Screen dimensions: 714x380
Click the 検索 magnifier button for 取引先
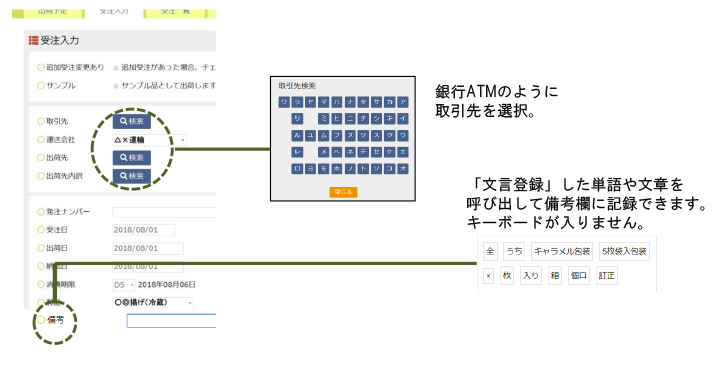click(x=132, y=121)
